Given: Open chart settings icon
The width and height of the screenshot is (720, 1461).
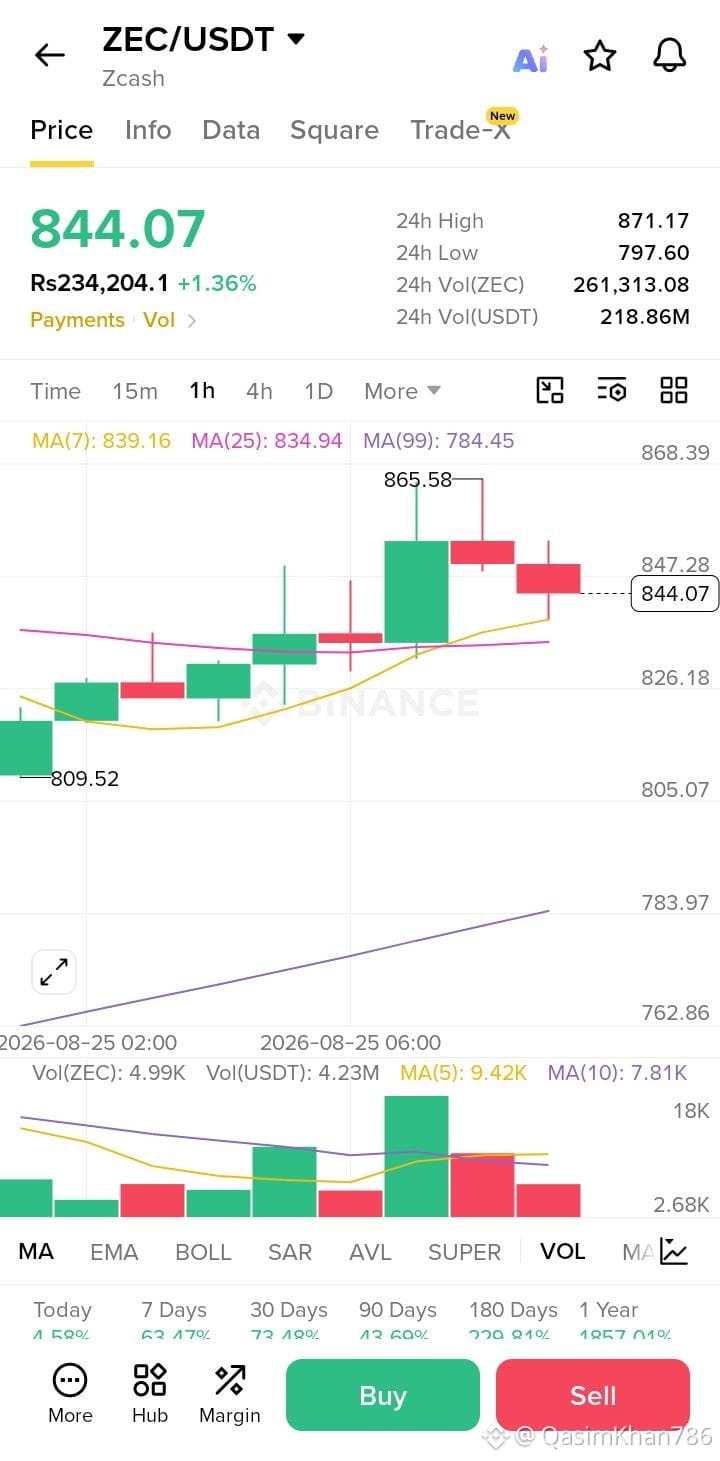Looking at the screenshot, I should click(611, 390).
